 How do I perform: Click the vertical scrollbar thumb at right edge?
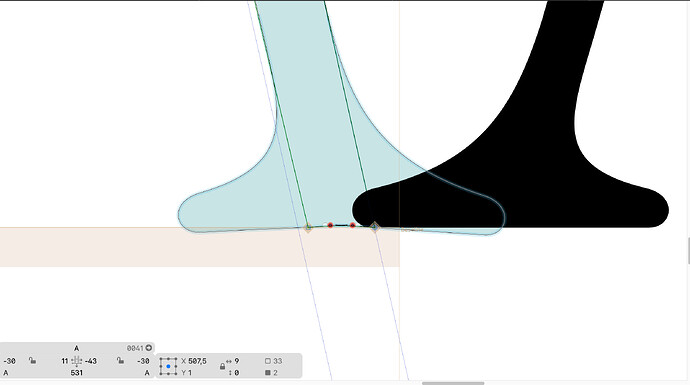click(688, 250)
